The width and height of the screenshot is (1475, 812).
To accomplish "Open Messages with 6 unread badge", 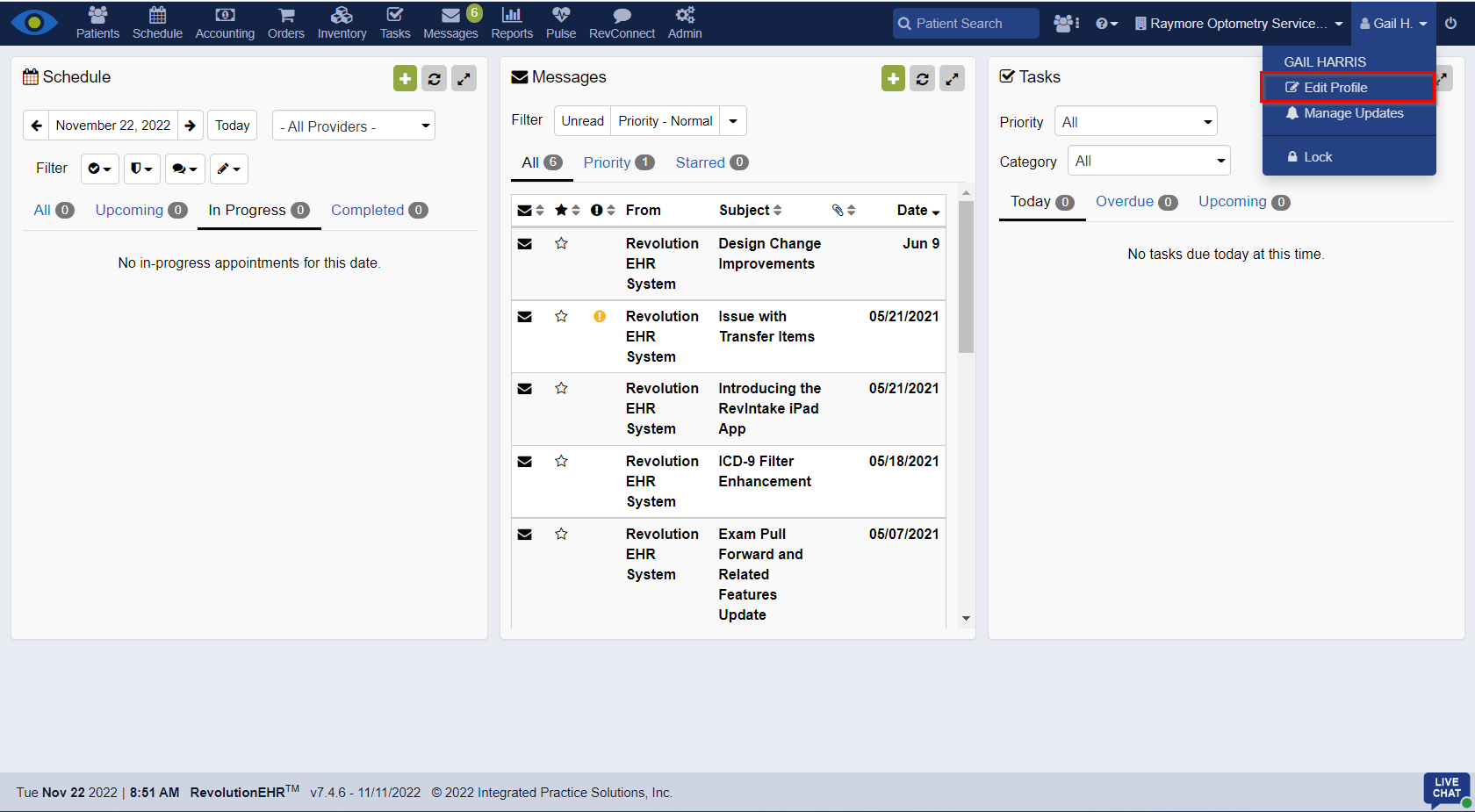I will (451, 23).
